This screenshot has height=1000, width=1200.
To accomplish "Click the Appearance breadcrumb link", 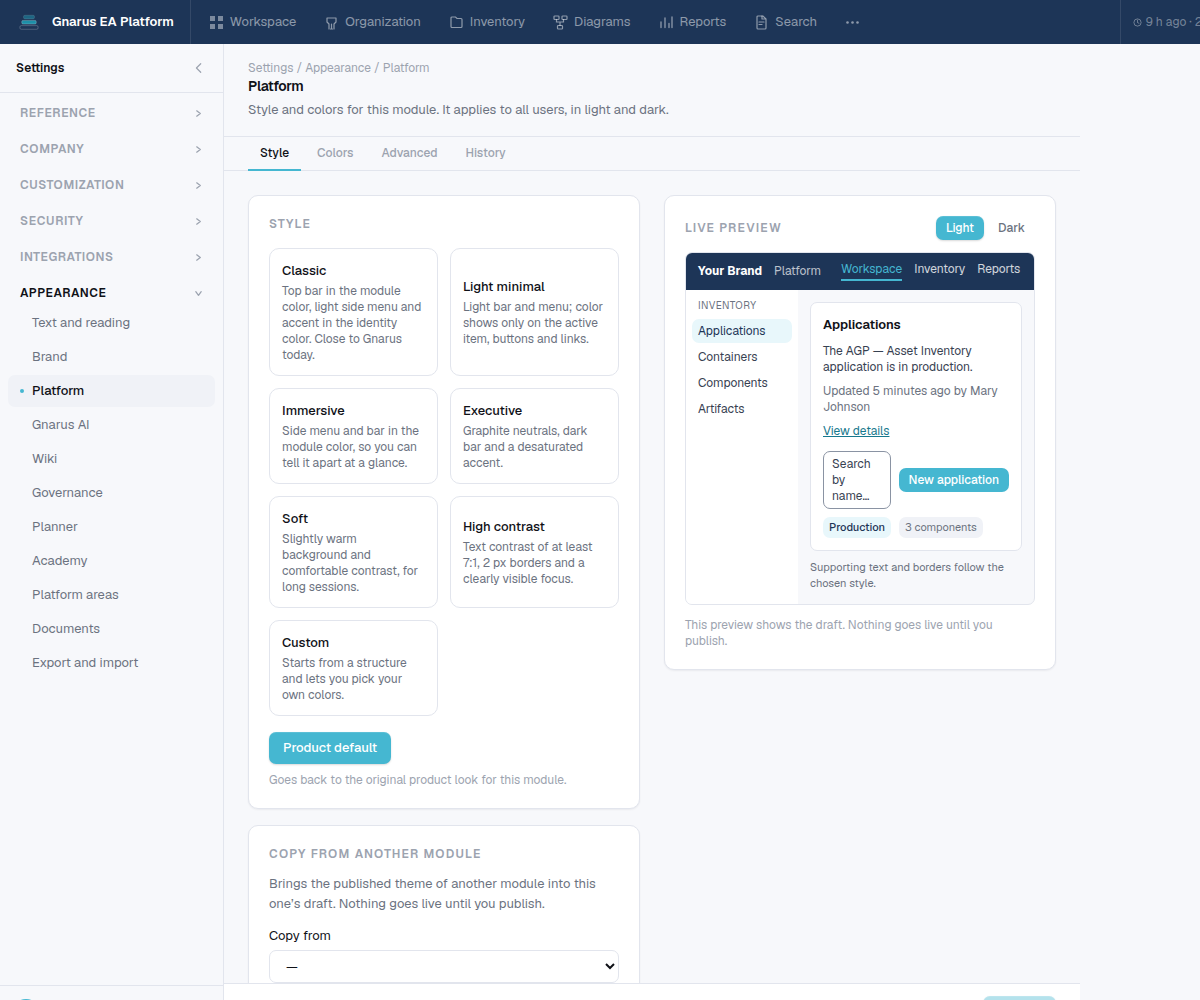I will click(x=338, y=68).
